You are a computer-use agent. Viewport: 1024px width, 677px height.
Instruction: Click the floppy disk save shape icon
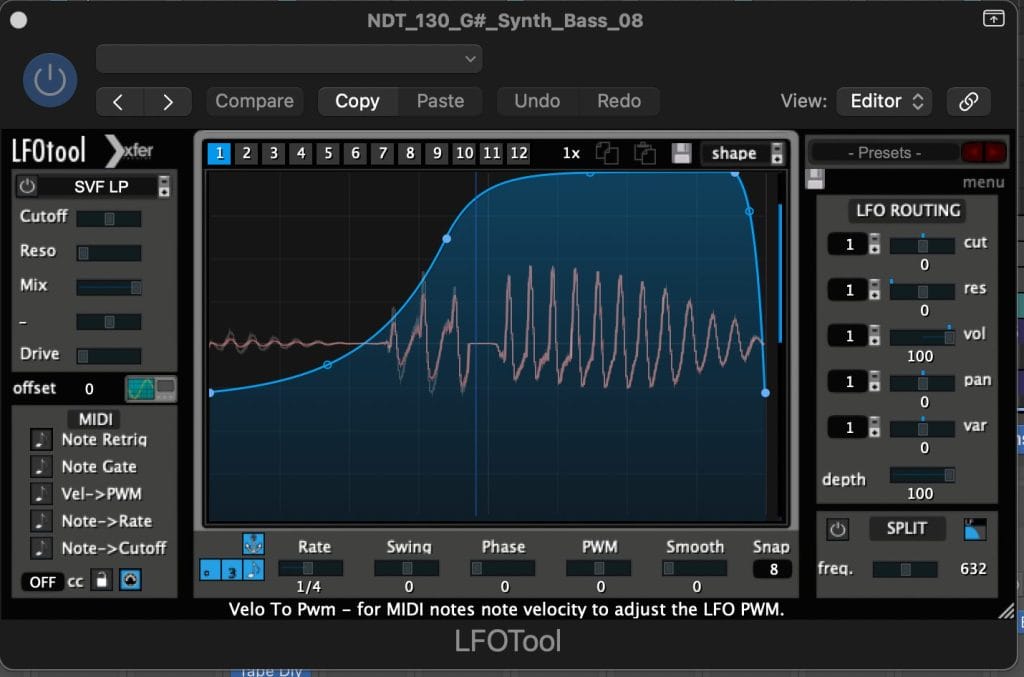(x=681, y=153)
